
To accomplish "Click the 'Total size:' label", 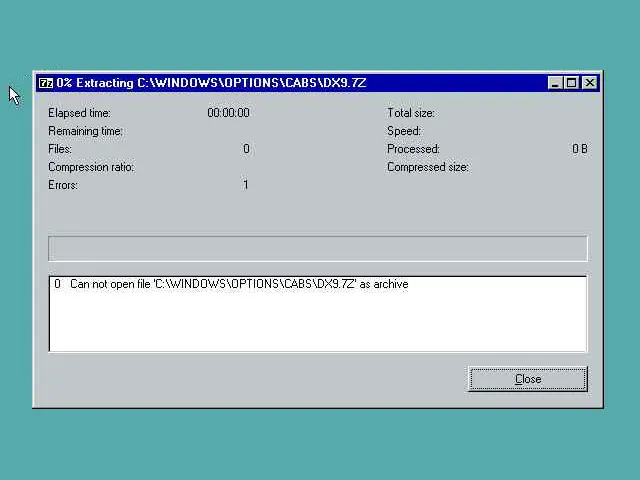I will coord(411,113).
